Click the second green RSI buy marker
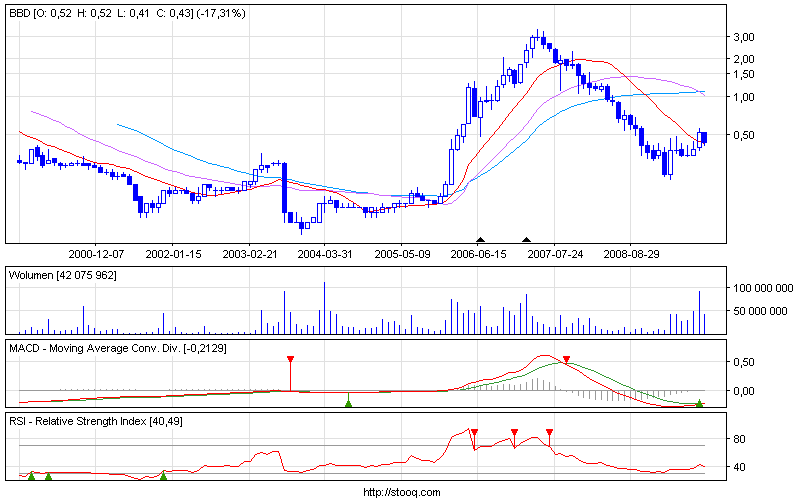This screenshot has width=800, height=500. [48, 477]
